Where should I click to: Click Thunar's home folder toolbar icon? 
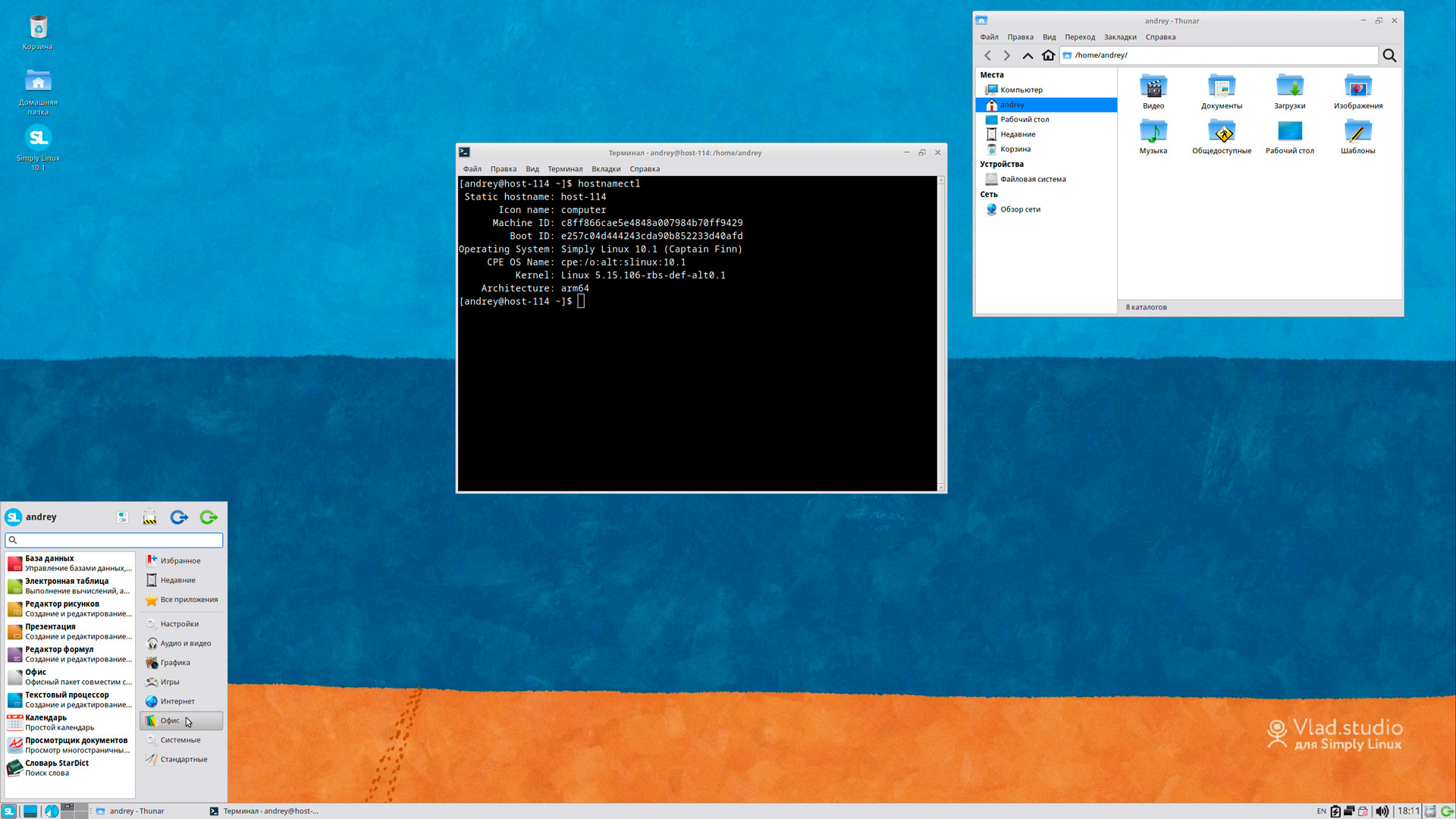pos(1048,55)
